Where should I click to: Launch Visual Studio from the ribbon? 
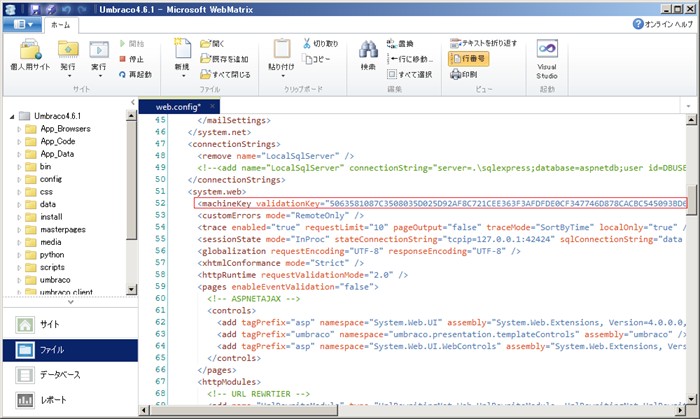(547, 59)
